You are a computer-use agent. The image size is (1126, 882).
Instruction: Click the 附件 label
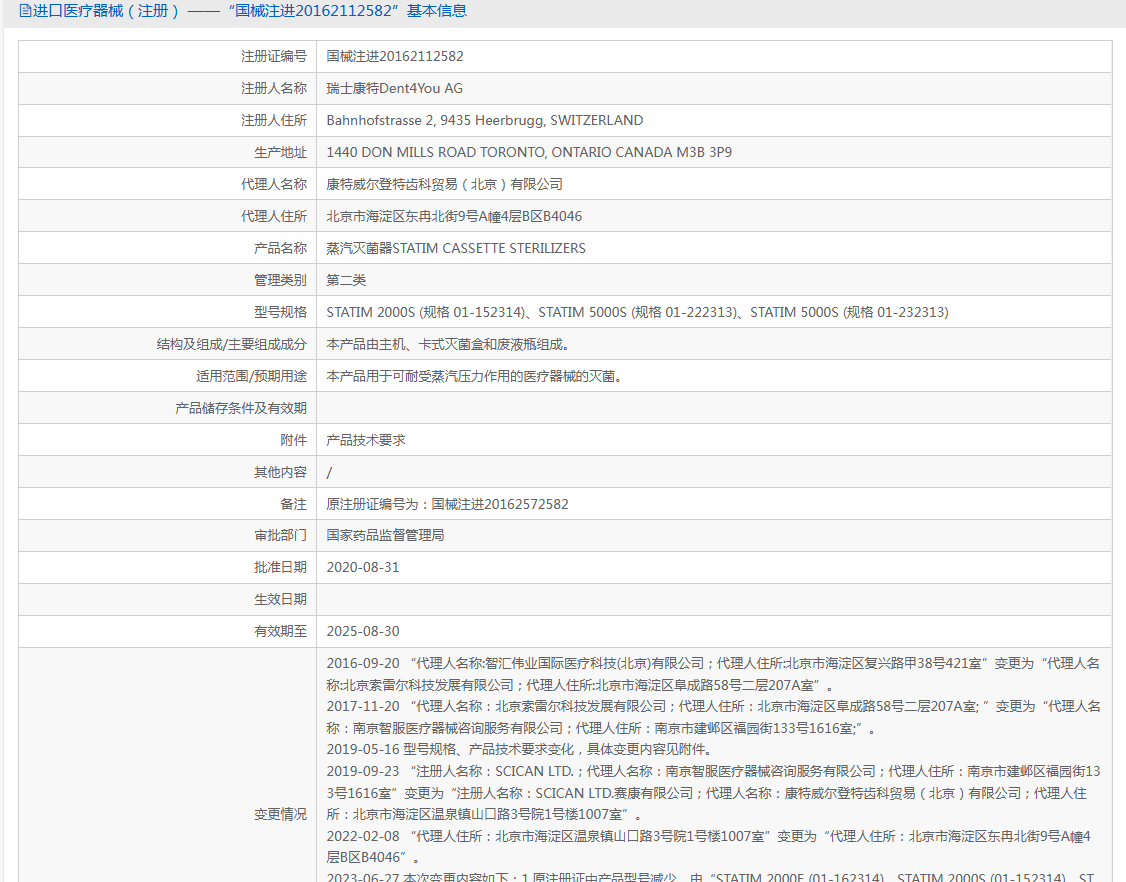click(294, 440)
